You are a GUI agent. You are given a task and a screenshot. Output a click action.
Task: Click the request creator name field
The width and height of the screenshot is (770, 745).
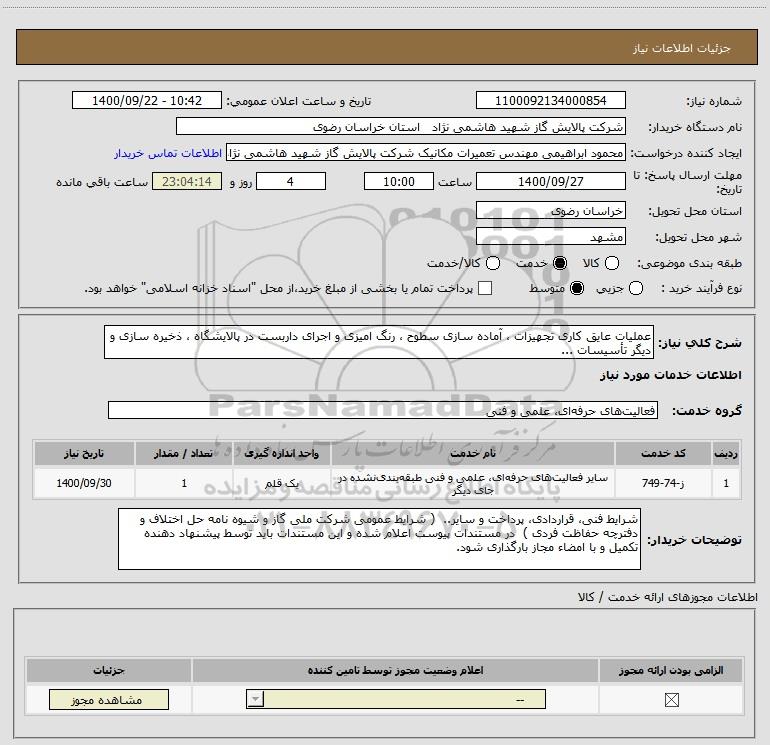coord(426,153)
